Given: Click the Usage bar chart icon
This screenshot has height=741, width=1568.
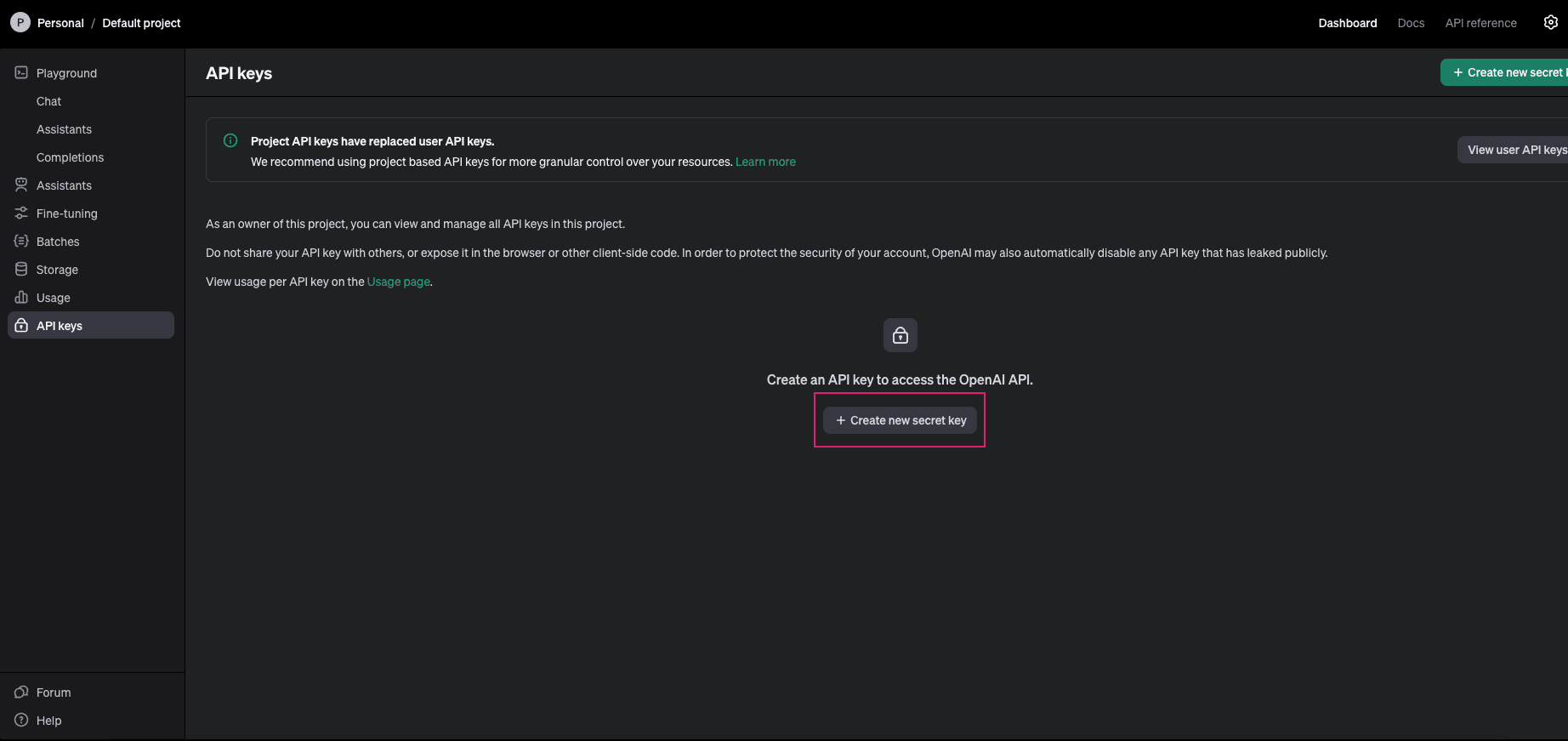Looking at the screenshot, I should tap(21, 298).
